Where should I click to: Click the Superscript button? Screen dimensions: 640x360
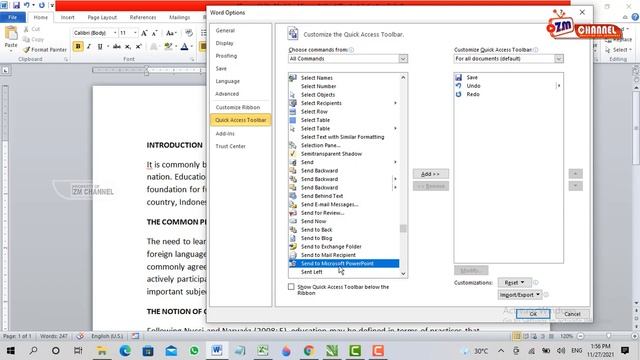pyautogui.click(x=138, y=47)
